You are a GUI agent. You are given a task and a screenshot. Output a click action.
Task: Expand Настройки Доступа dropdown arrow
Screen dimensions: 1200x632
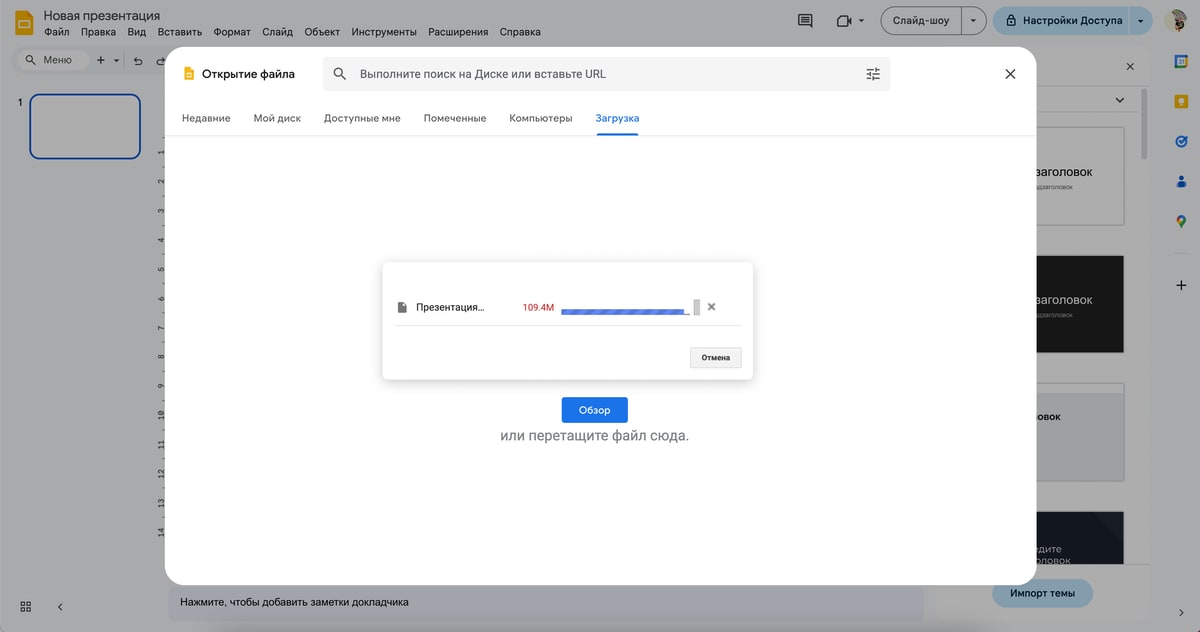pos(1142,20)
